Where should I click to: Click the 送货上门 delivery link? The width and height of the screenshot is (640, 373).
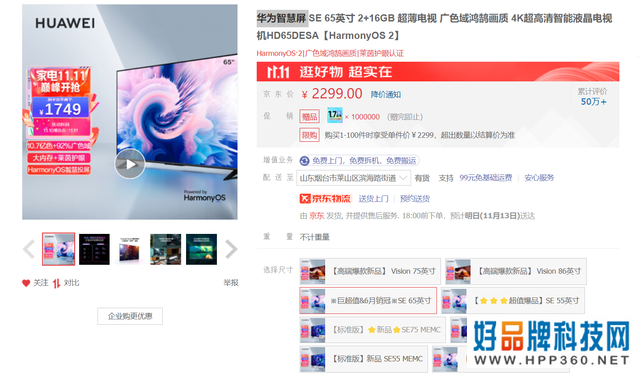(x=373, y=199)
